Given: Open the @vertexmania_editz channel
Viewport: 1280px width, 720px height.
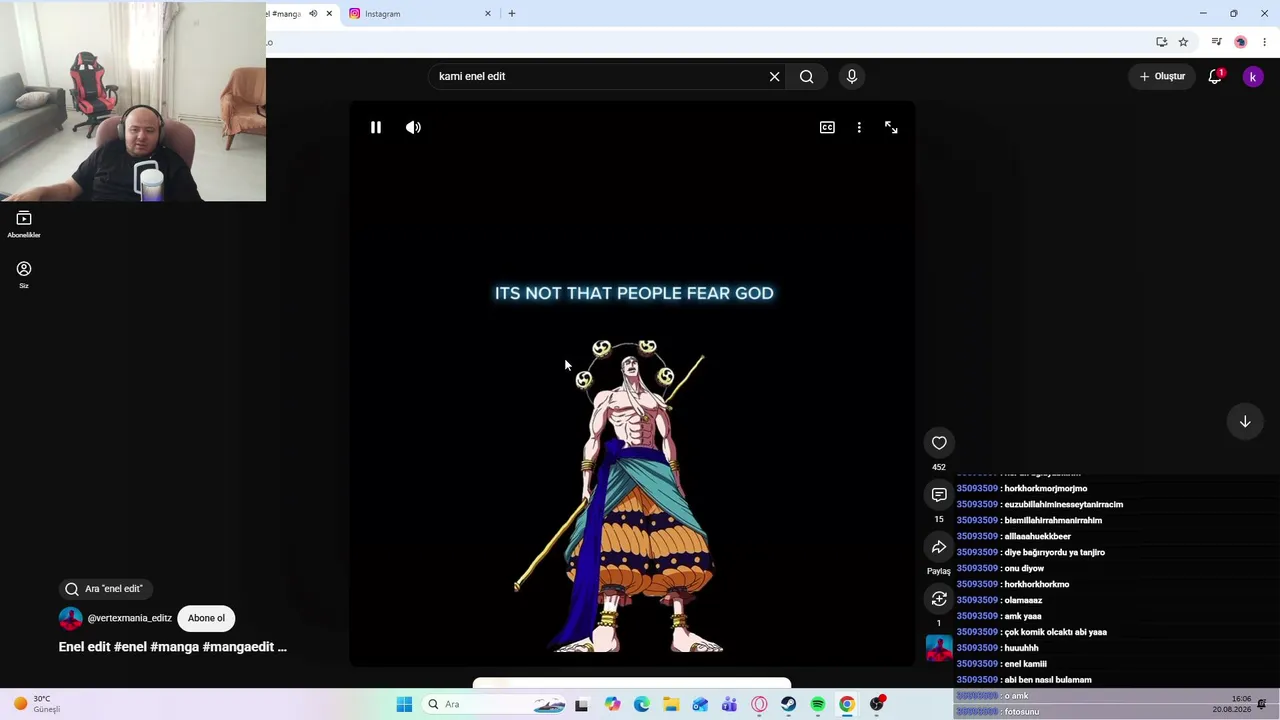Looking at the screenshot, I should coord(130,618).
